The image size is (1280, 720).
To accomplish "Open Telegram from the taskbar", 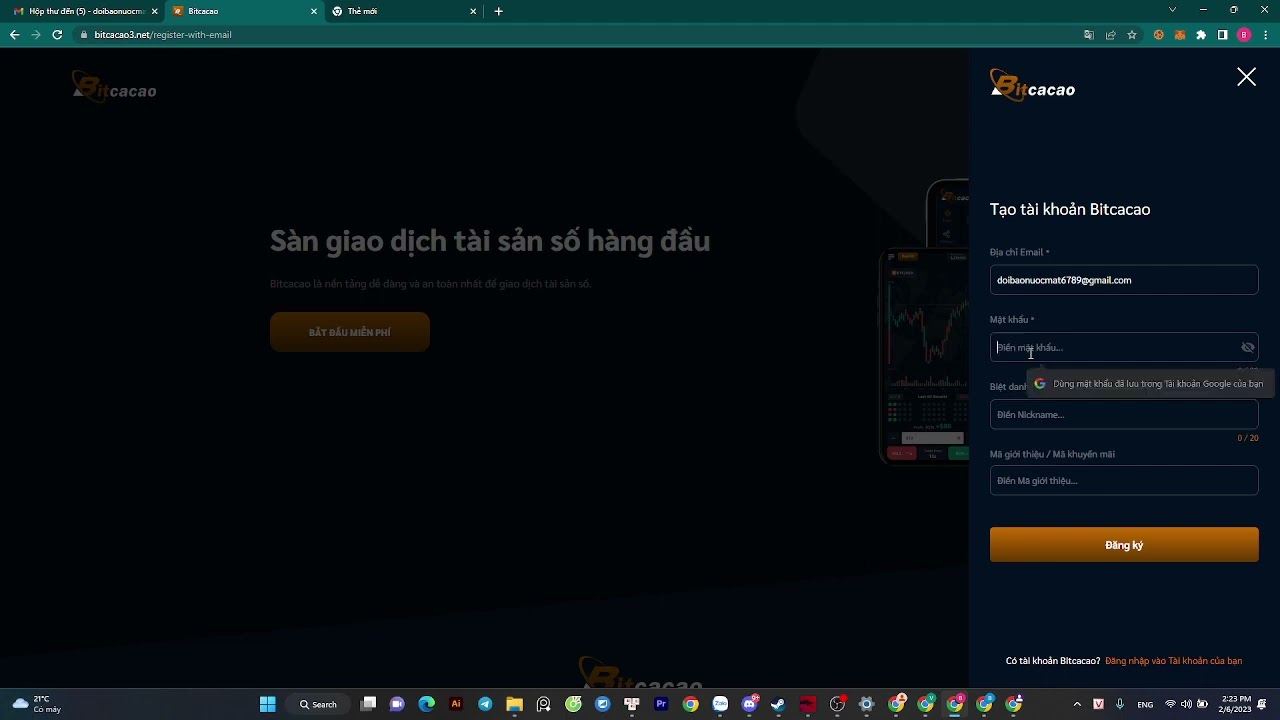I will (x=485, y=704).
